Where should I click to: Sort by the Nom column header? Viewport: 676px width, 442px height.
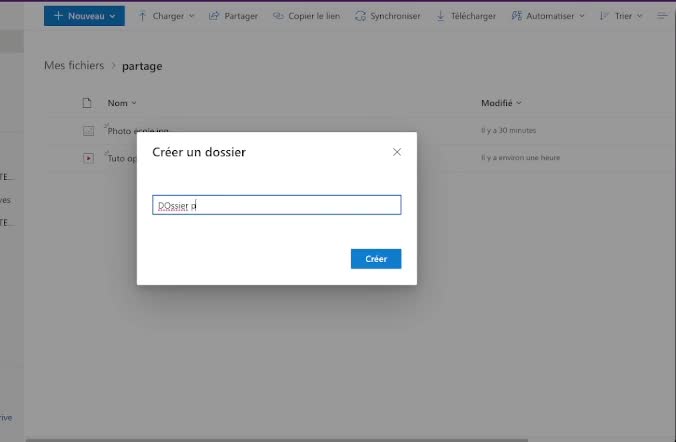click(x=121, y=103)
